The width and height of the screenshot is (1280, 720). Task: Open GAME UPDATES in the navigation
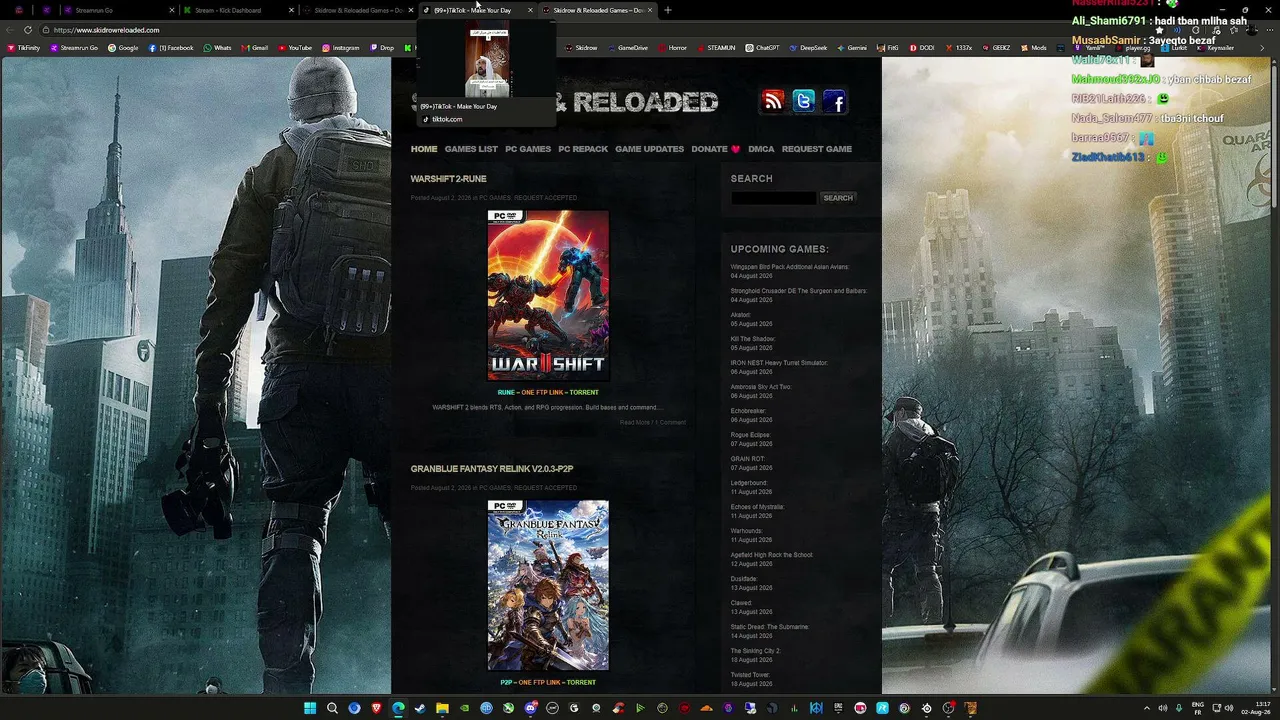pos(650,149)
